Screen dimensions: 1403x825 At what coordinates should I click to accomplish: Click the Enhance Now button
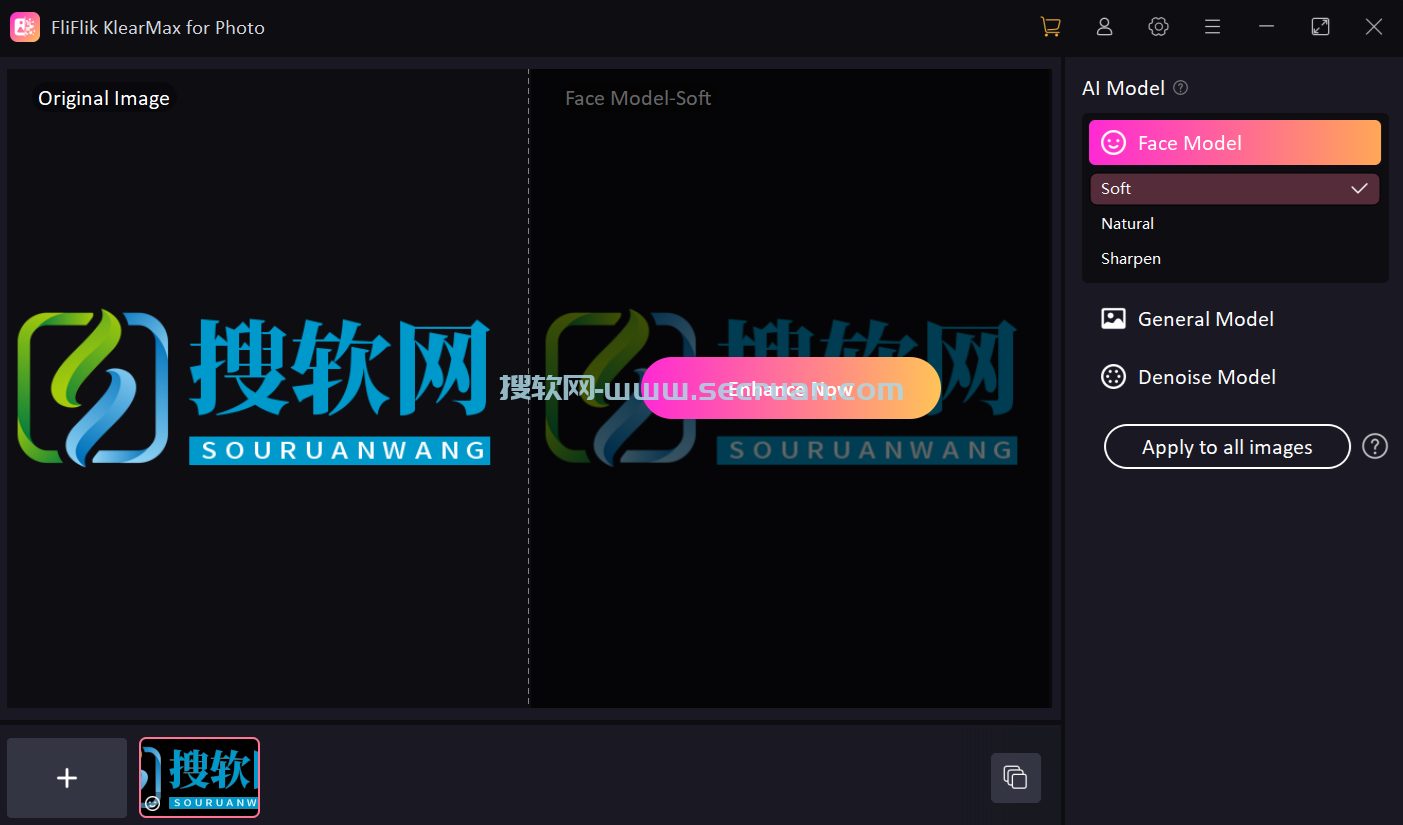click(790, 388)
